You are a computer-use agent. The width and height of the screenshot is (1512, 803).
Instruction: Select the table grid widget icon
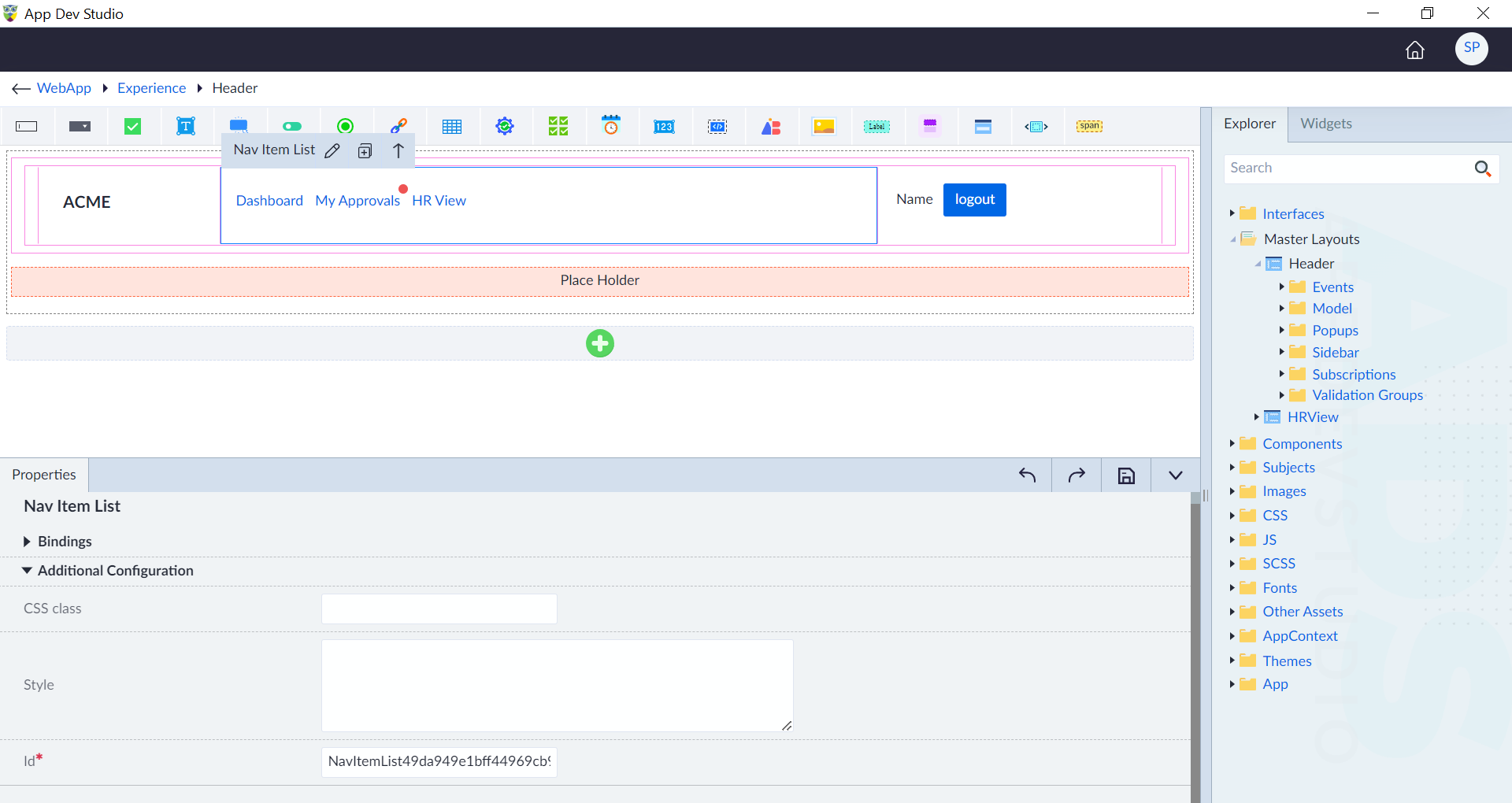tap(452, 127)
